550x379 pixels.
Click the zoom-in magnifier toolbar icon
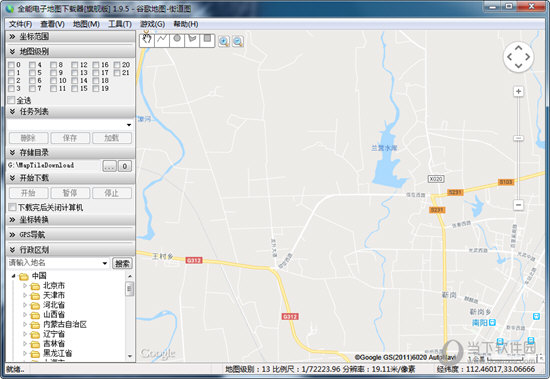[x=224, y=41]
